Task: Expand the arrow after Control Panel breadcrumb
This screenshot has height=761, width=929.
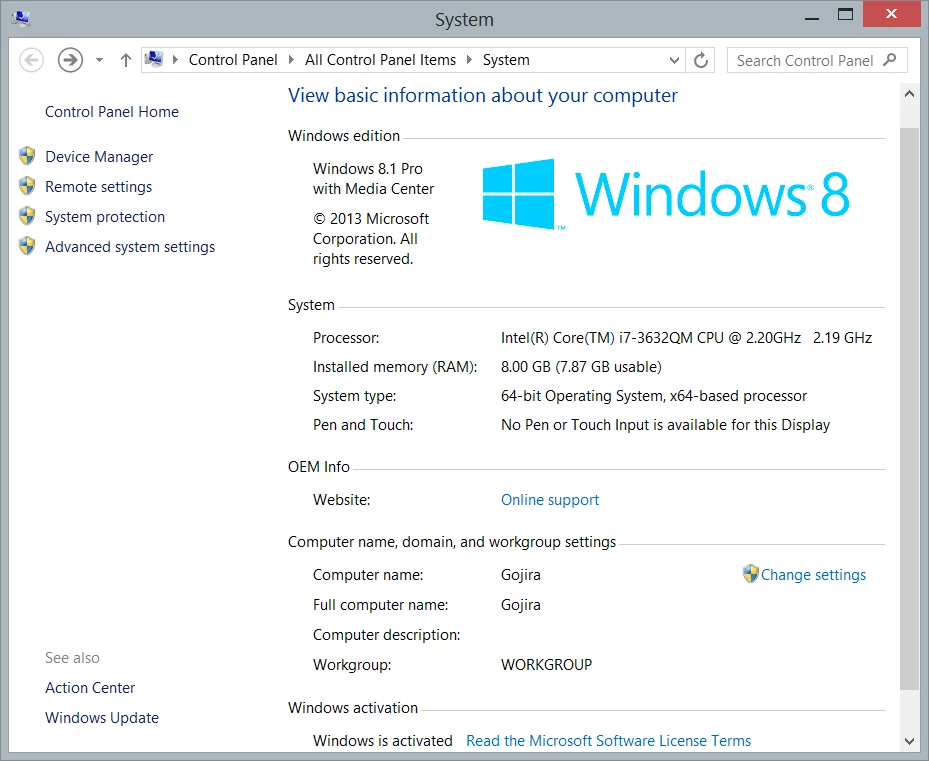Action: pos(291,60)
